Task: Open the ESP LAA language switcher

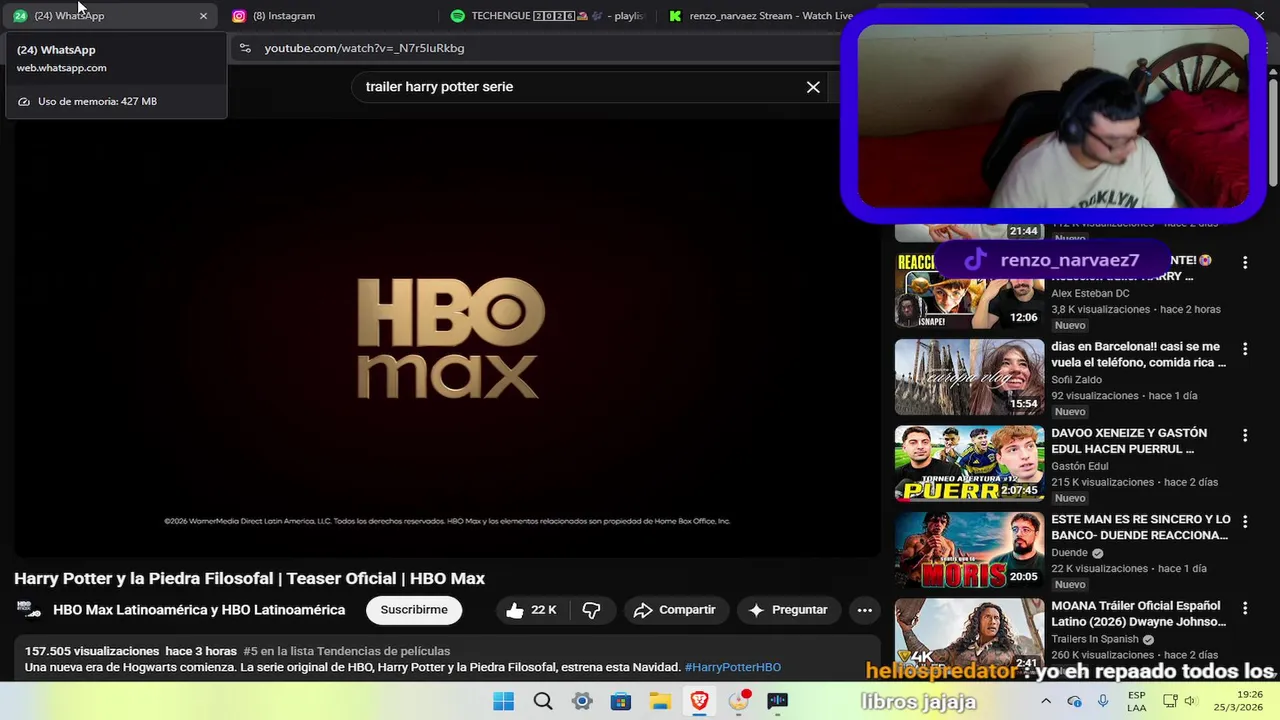Action: tap(1137, 701)
